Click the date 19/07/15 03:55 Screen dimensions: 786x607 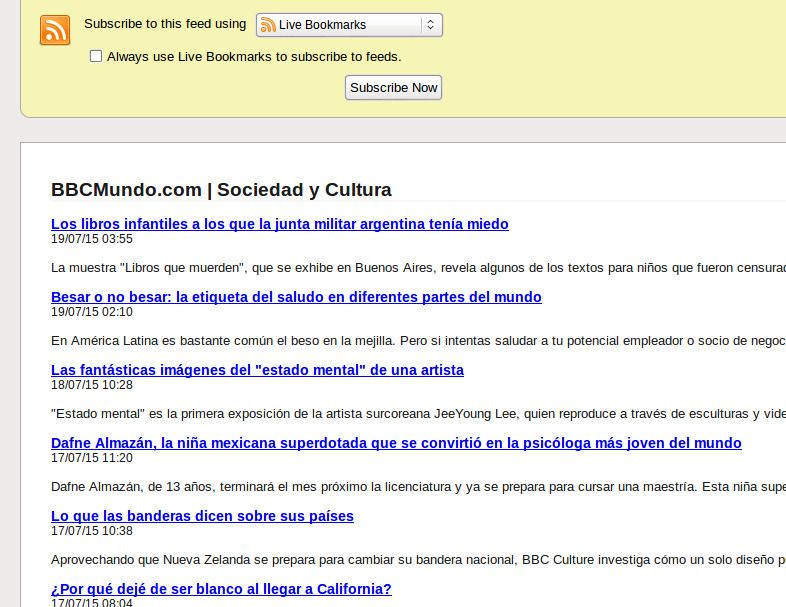[92, 239]
